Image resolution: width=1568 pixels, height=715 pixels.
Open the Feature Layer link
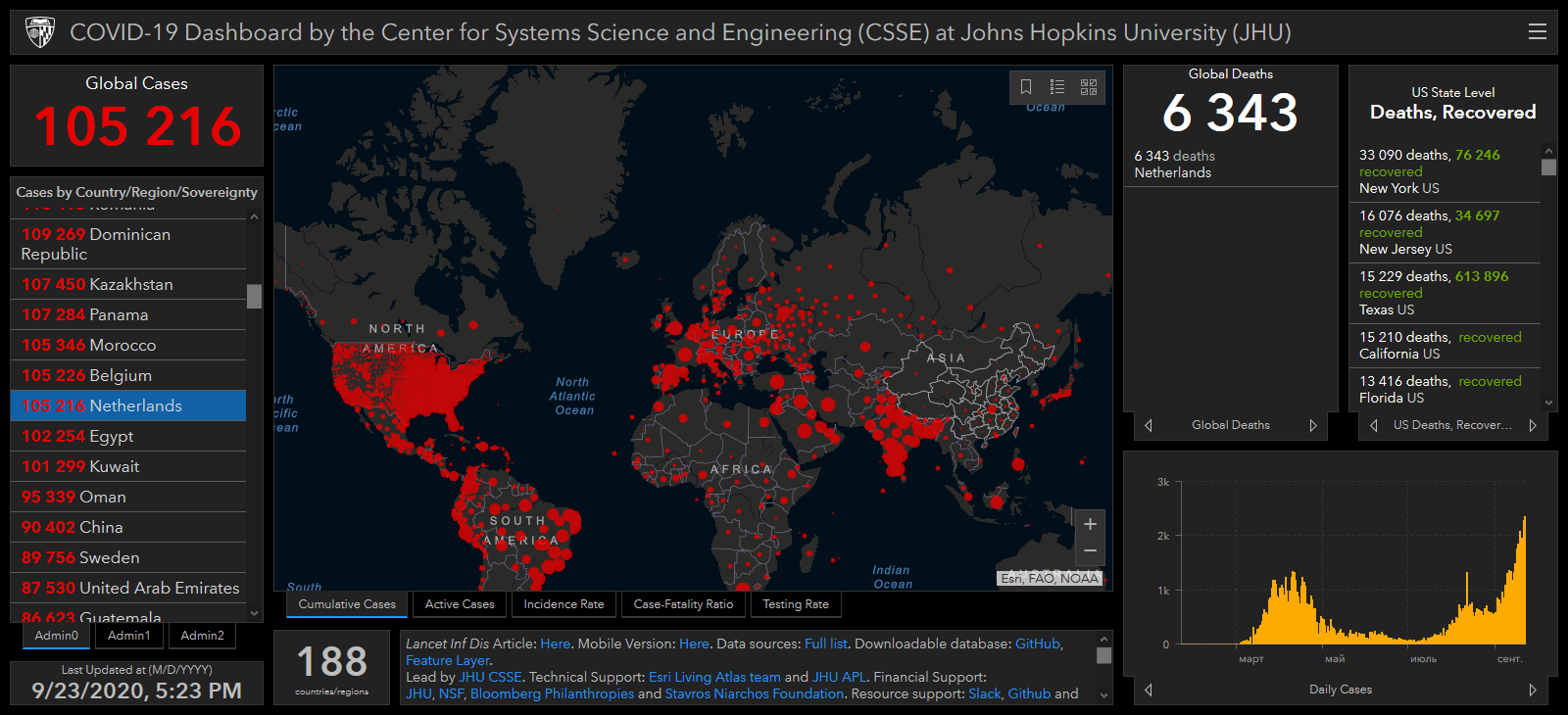click(447, 660)
